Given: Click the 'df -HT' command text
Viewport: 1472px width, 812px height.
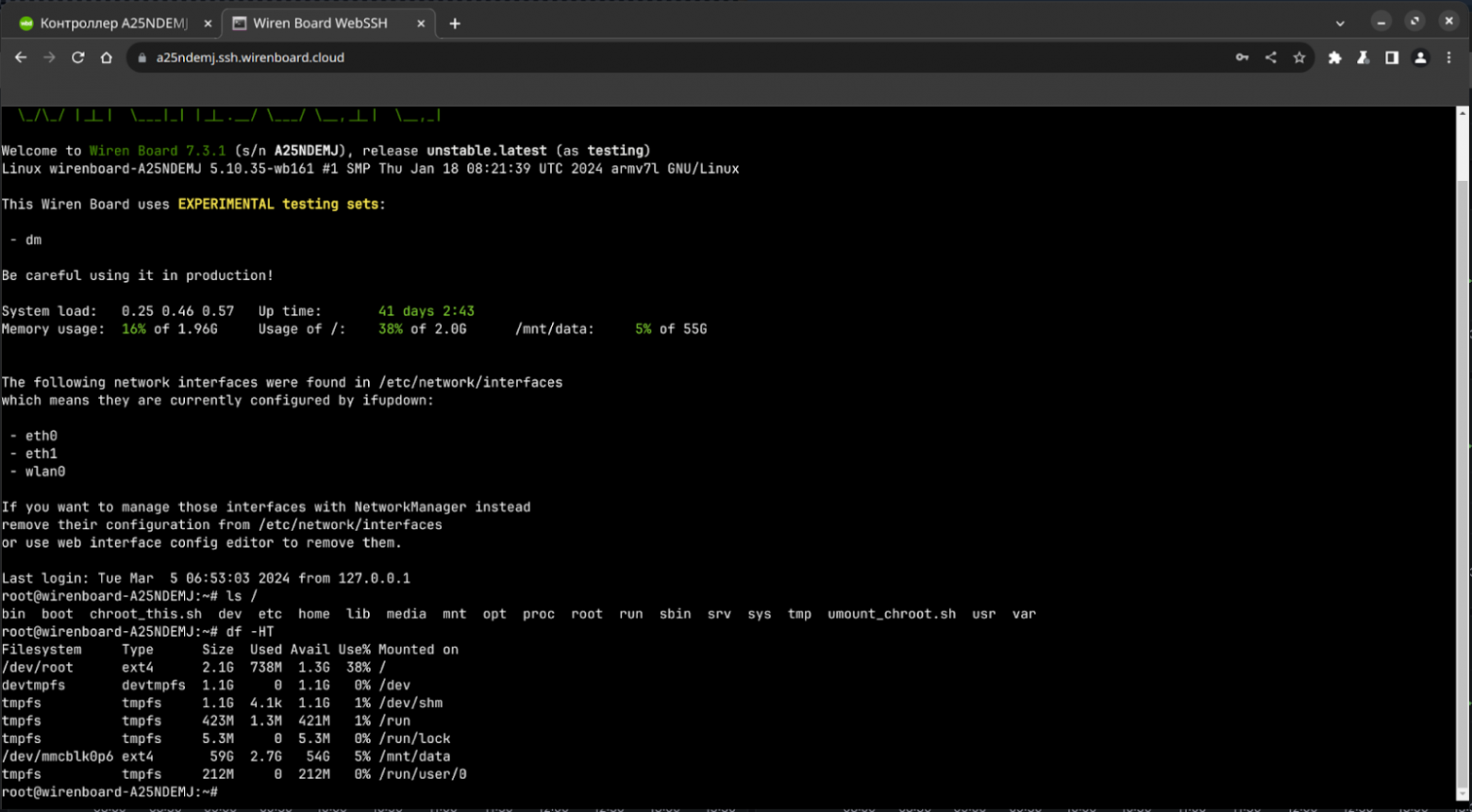Looking at the screenshot, I should point(250,632).
